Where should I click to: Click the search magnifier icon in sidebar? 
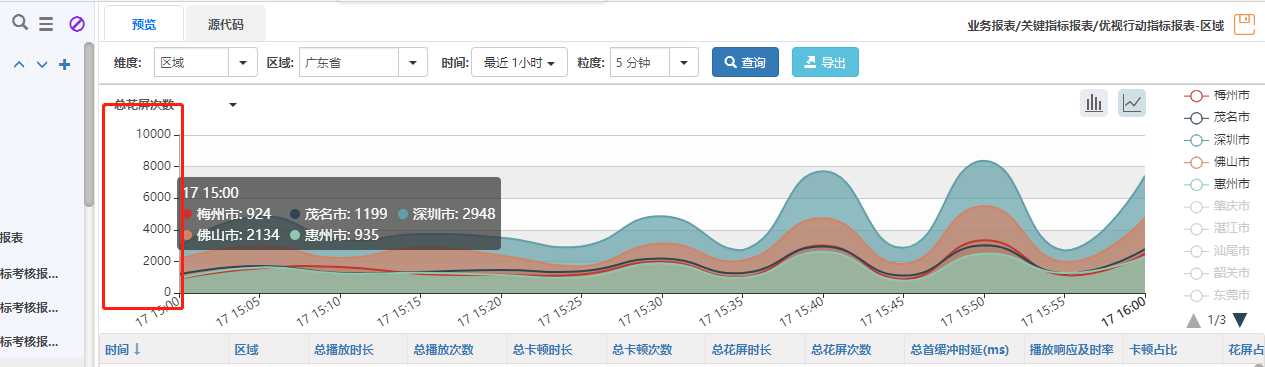(19, 23)
